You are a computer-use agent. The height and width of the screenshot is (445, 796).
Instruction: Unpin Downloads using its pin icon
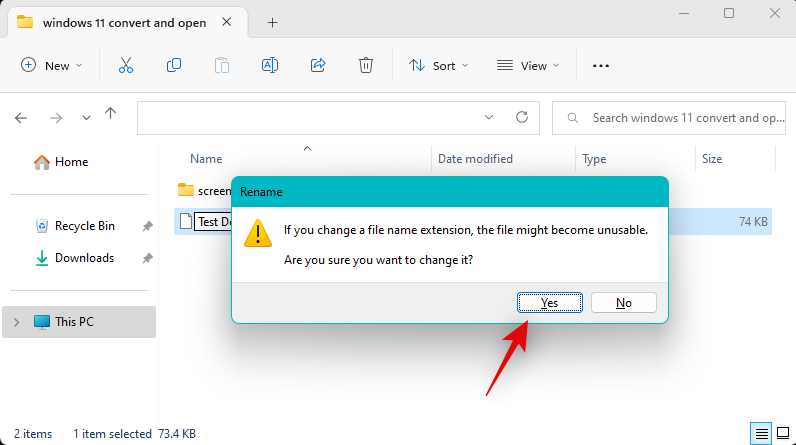tap(147, 258)
